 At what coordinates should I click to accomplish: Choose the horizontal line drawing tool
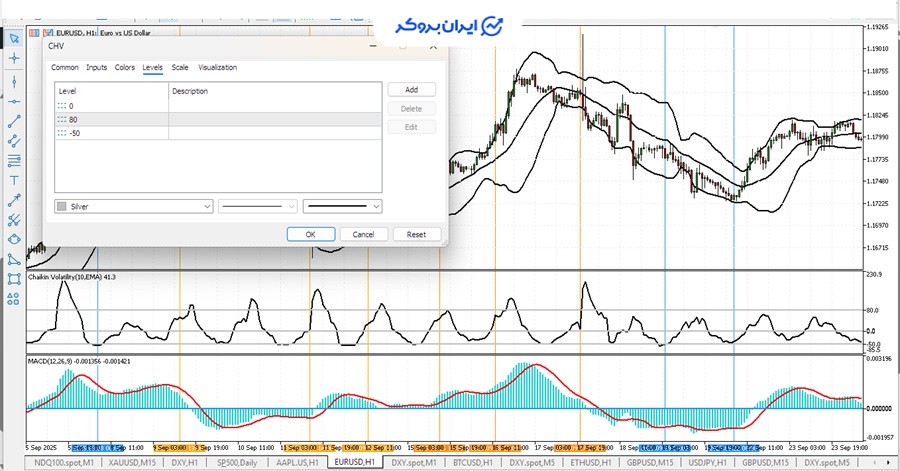(x=14, y=101)
